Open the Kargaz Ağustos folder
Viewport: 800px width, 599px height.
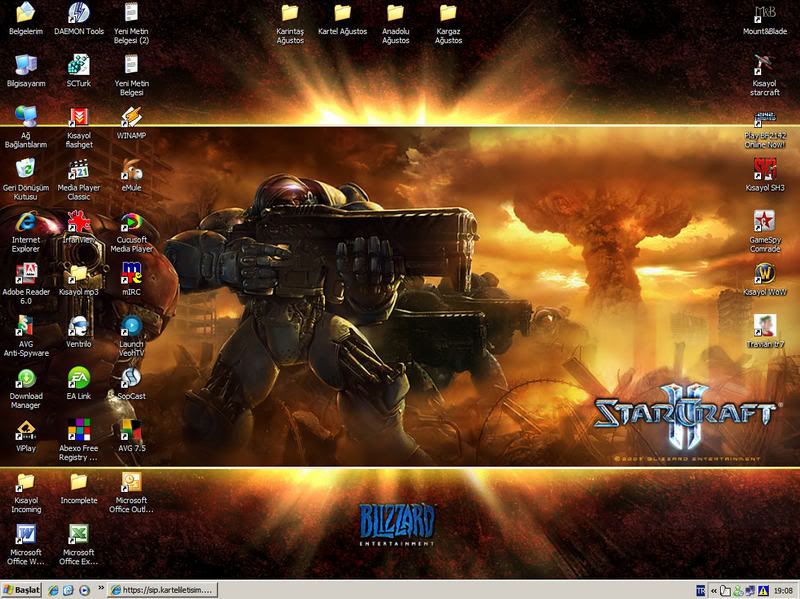pyautogui.click(x=448, y=23)
